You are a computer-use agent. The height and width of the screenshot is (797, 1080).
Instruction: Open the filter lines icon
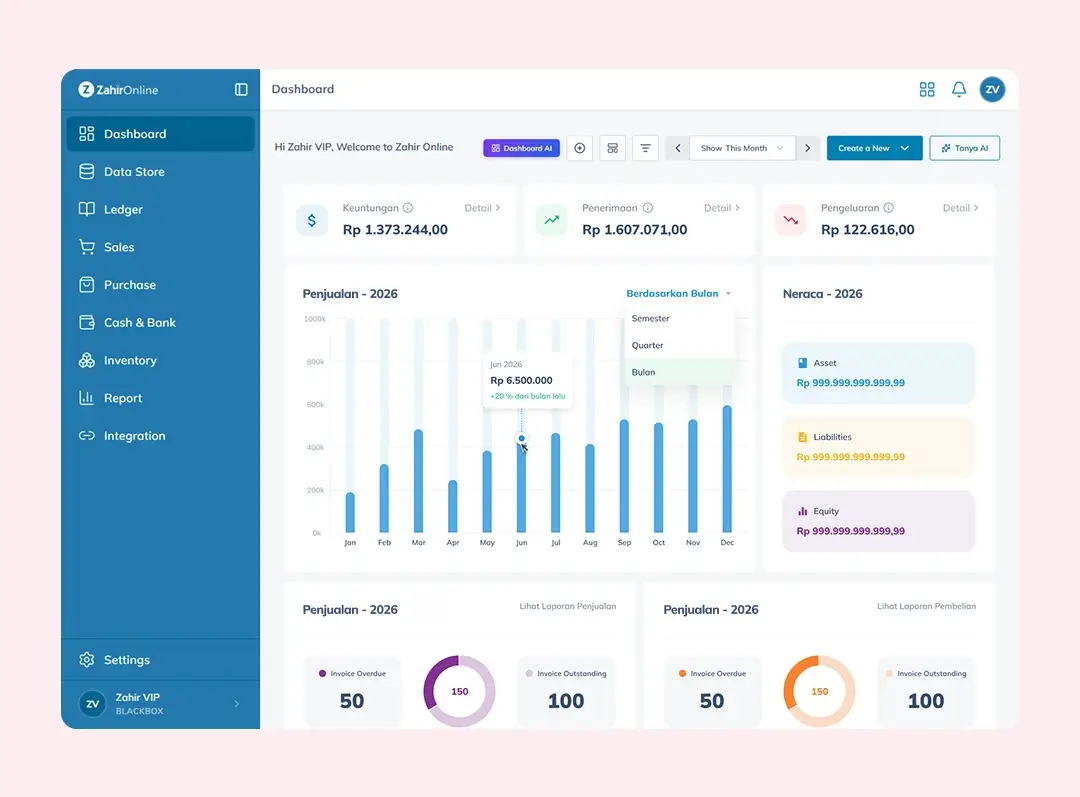click(x=646, y=148)
